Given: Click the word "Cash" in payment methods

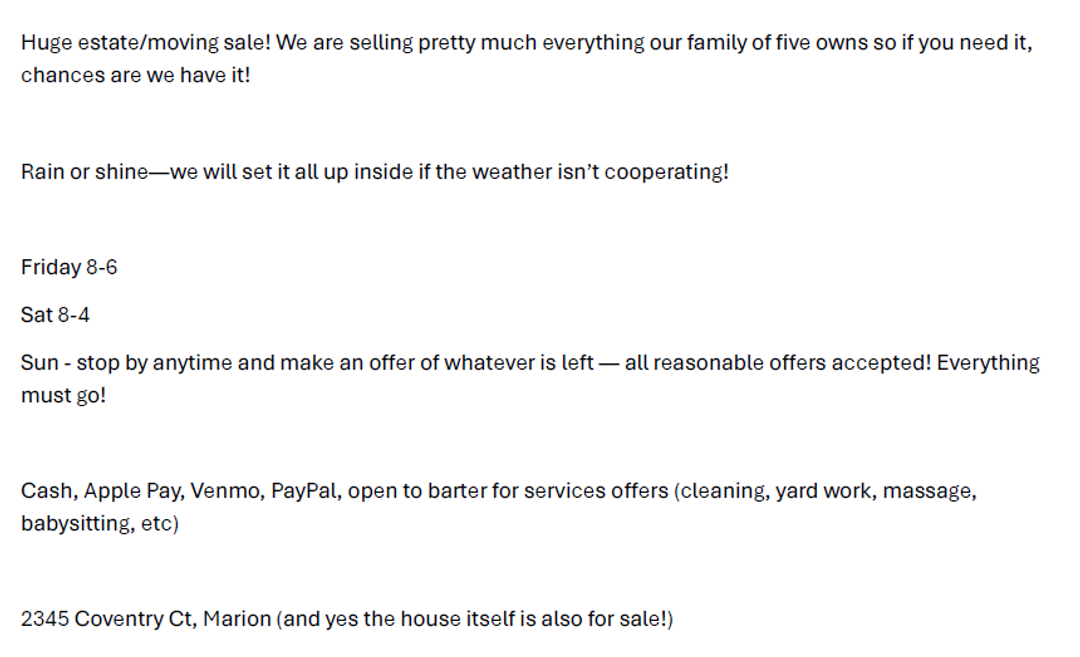Looking at the screenshot, I should pyautogui.click(x=46, y=491).
